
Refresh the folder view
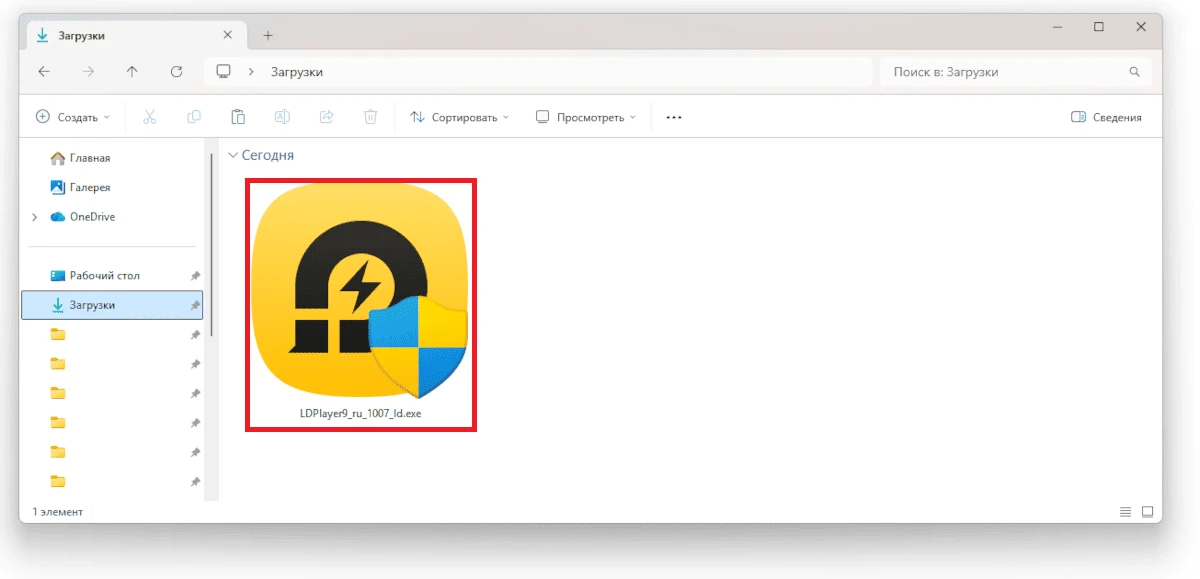pos(177,72)
